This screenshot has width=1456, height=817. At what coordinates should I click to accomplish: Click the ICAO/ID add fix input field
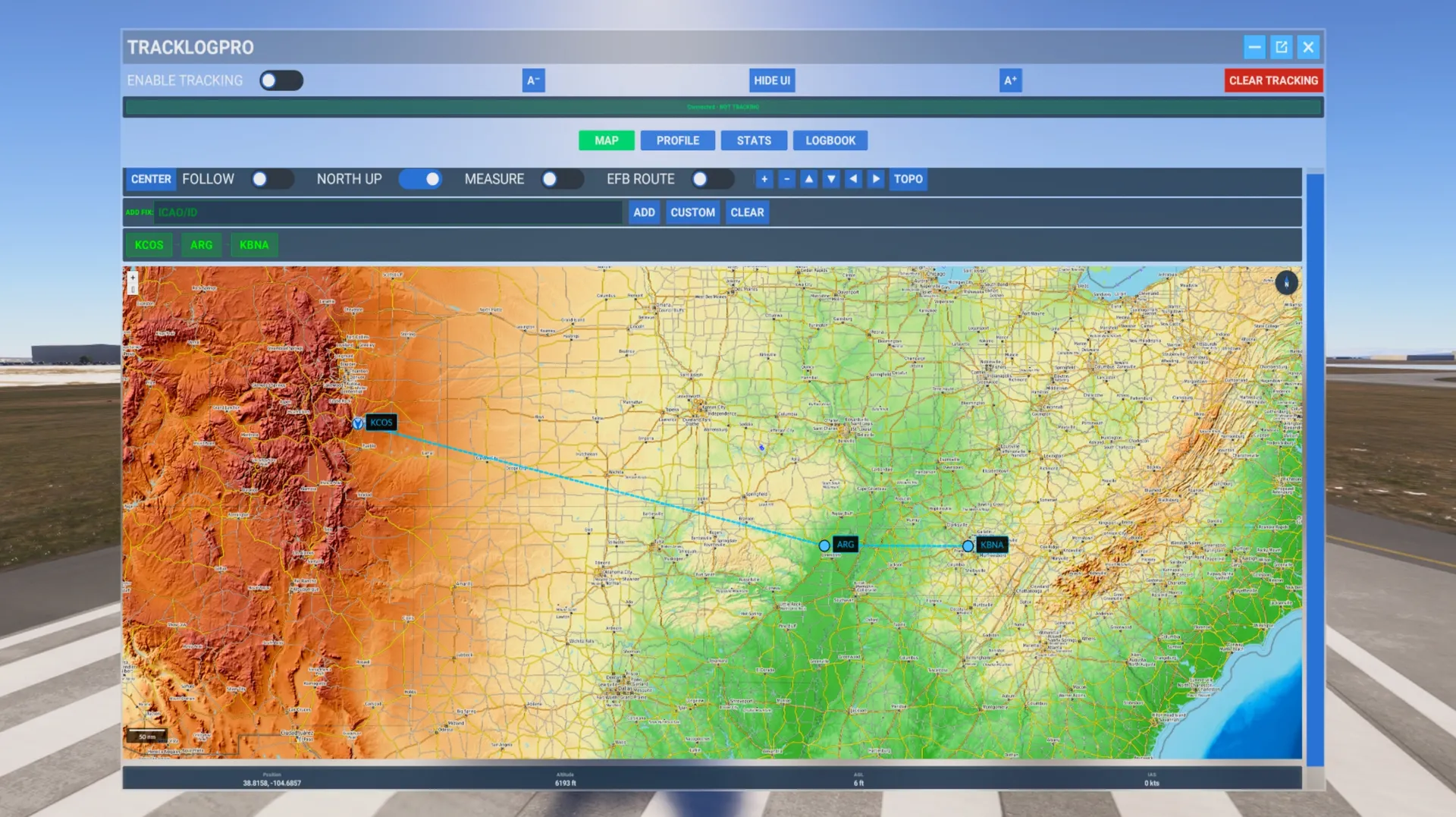pos(387,212)
